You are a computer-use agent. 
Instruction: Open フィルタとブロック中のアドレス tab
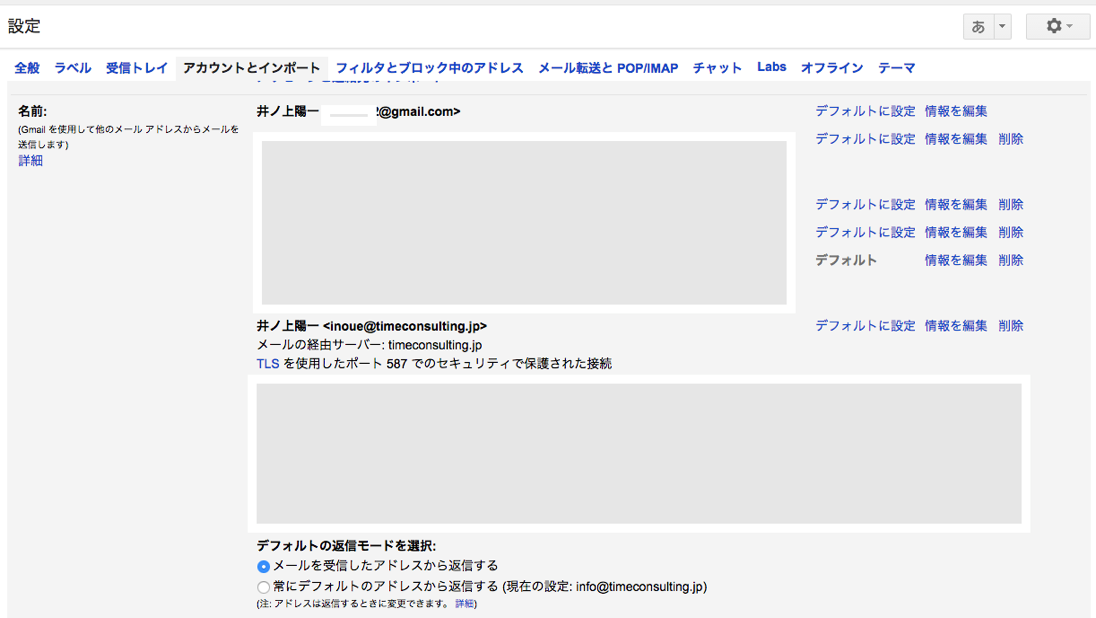tap(429, 68)
